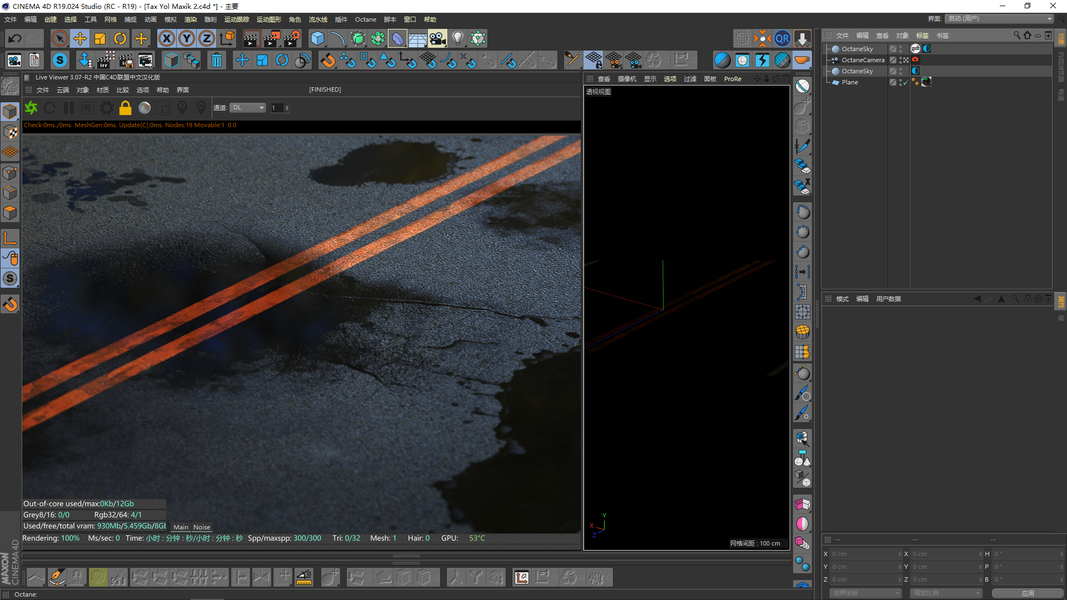1067x600 pixels.
Task: Click the Make Editable icon in left palette
Action: coord(10,86)
